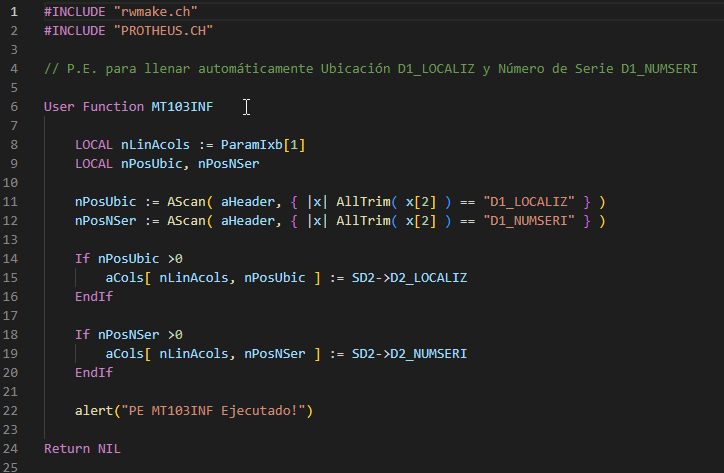Click AScan on line 11

186,202
